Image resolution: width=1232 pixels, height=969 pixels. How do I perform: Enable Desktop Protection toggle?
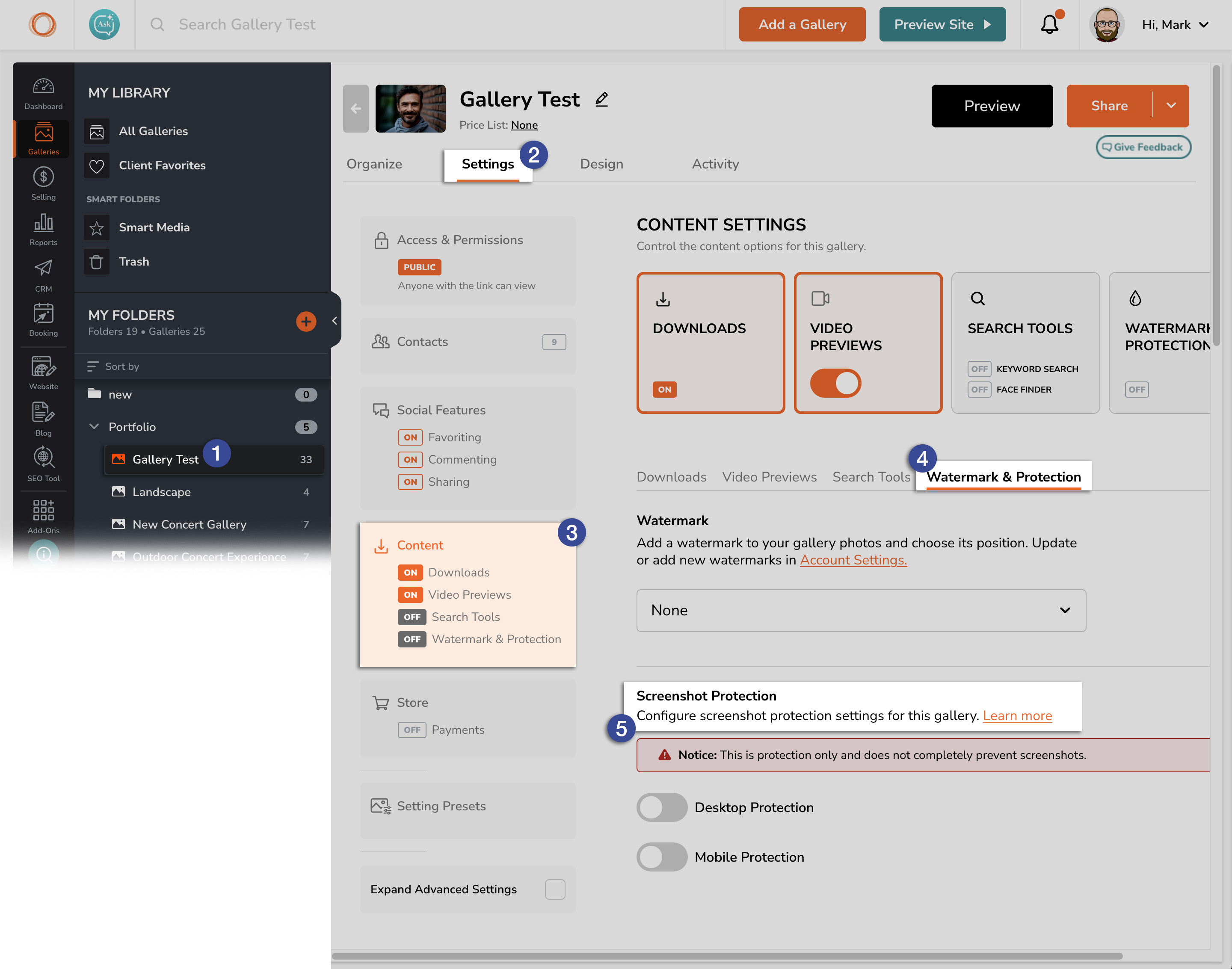tap(662, 807)
